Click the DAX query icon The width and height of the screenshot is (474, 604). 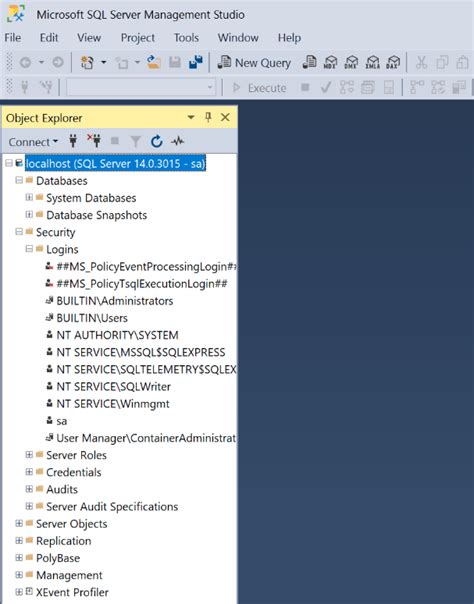(x=393, y=62)
